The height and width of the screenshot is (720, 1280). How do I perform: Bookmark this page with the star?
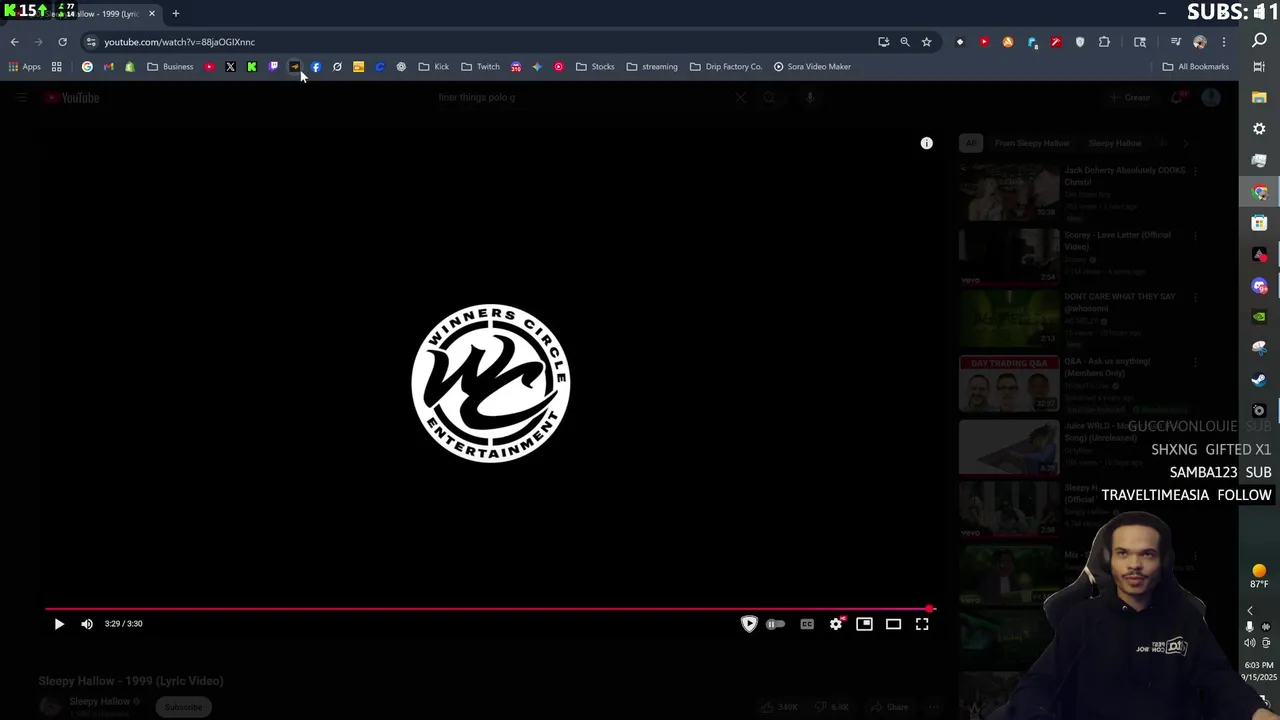pos(927,42)
